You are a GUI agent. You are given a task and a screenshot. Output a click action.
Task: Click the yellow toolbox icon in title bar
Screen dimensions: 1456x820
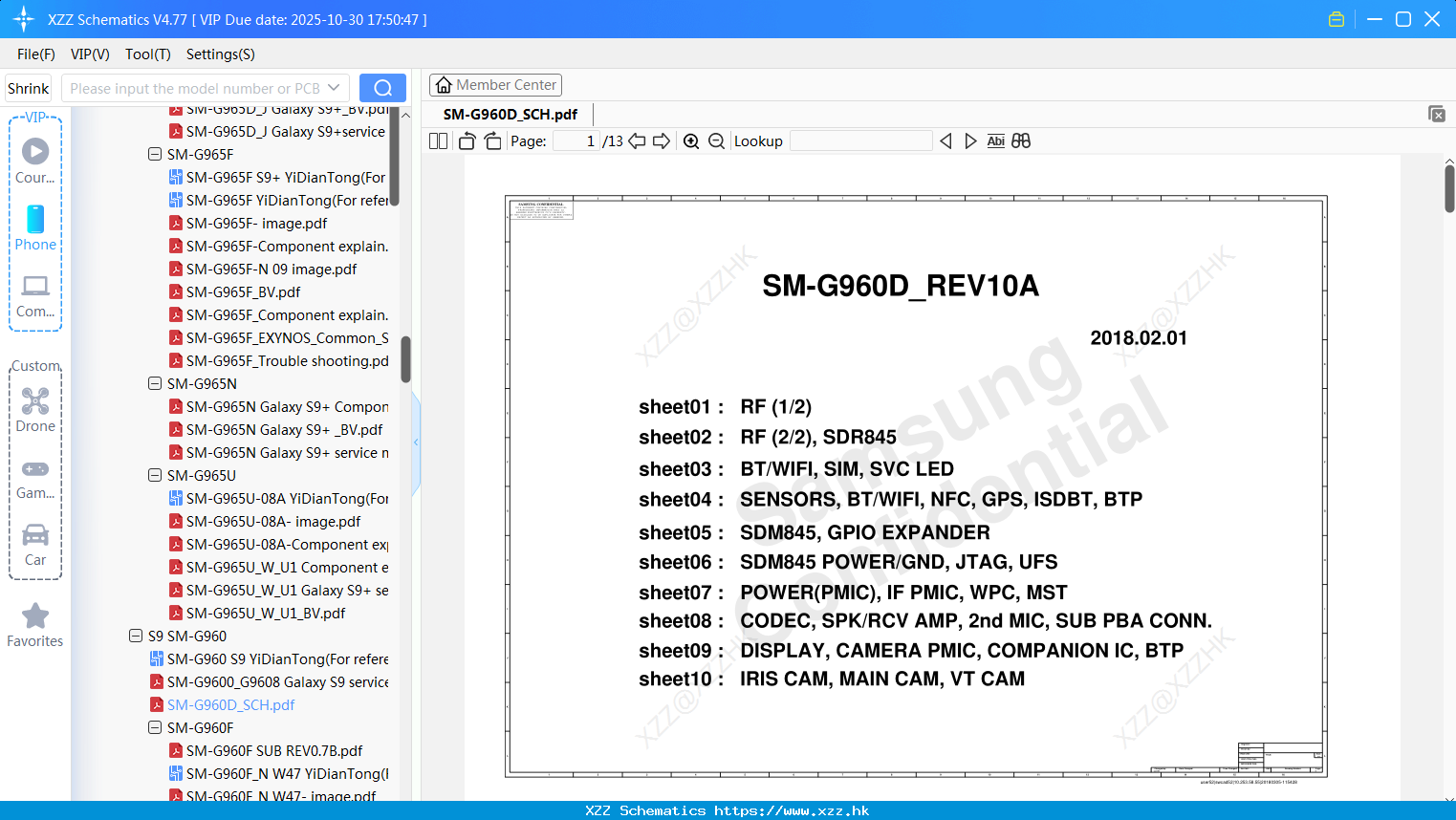tap(1336, 19)
